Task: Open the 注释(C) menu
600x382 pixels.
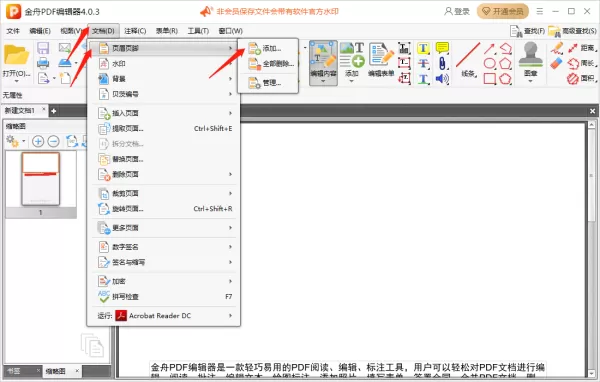Action: (x=135, y=31)
